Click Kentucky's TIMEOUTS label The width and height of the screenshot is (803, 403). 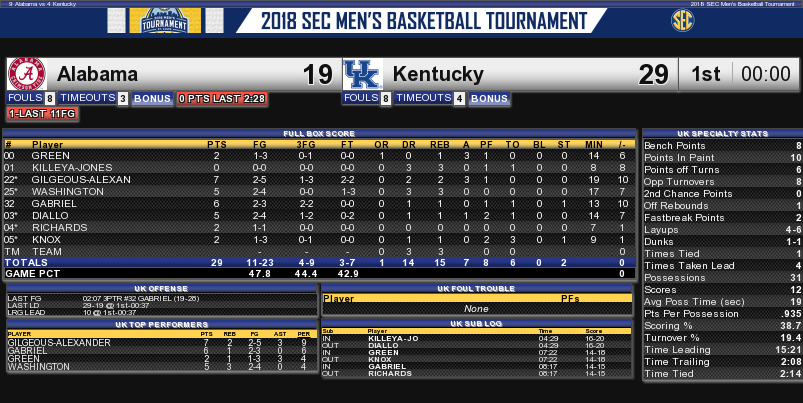(424, 98)
